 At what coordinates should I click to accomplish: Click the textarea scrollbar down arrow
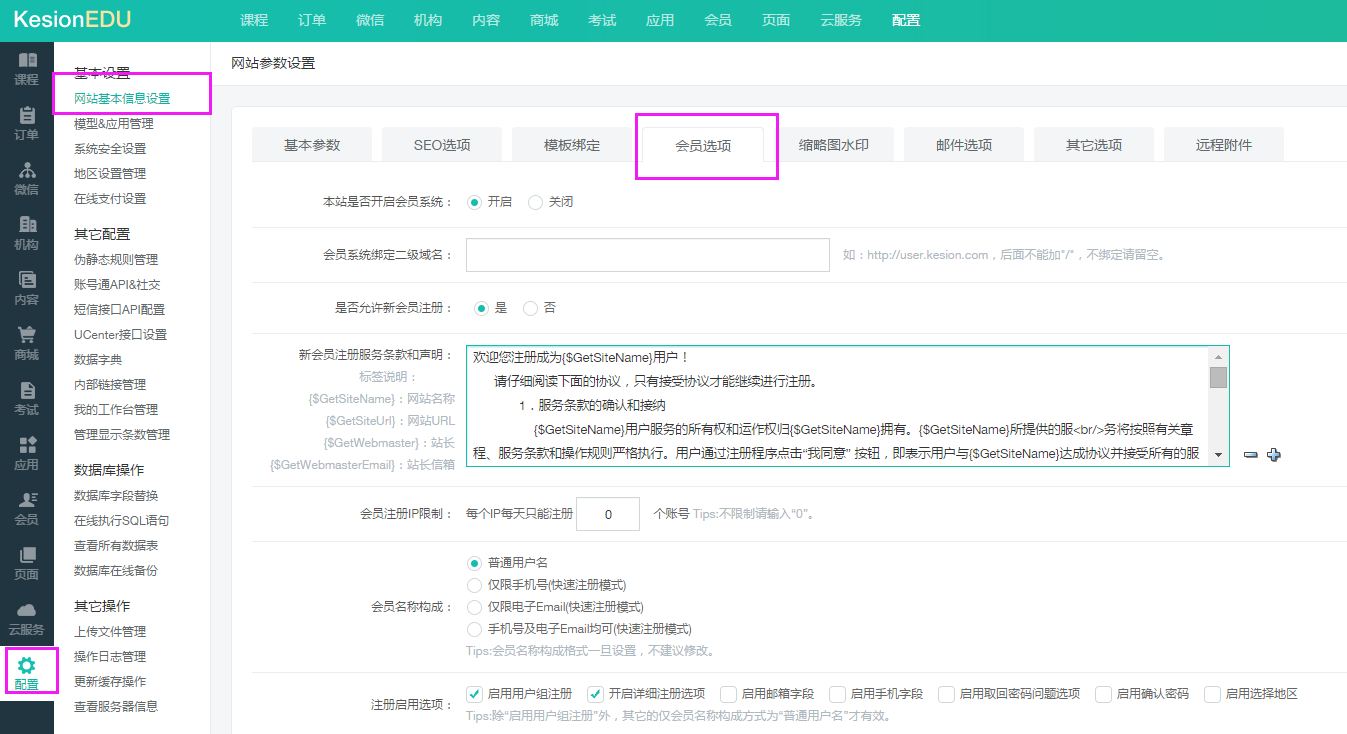(x=1218, y=455)
